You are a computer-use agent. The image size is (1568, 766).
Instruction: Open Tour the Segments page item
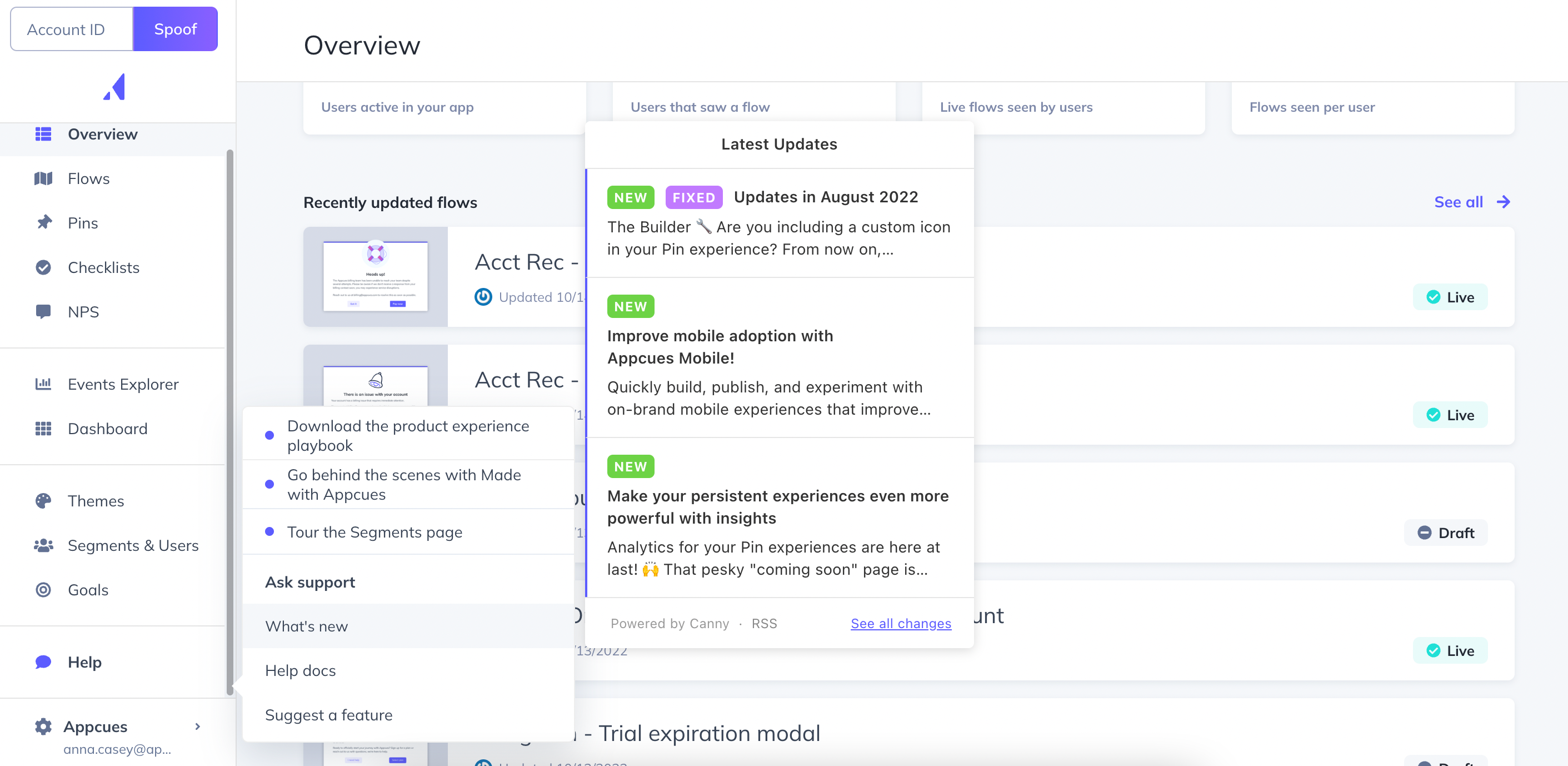click(408, 532)
